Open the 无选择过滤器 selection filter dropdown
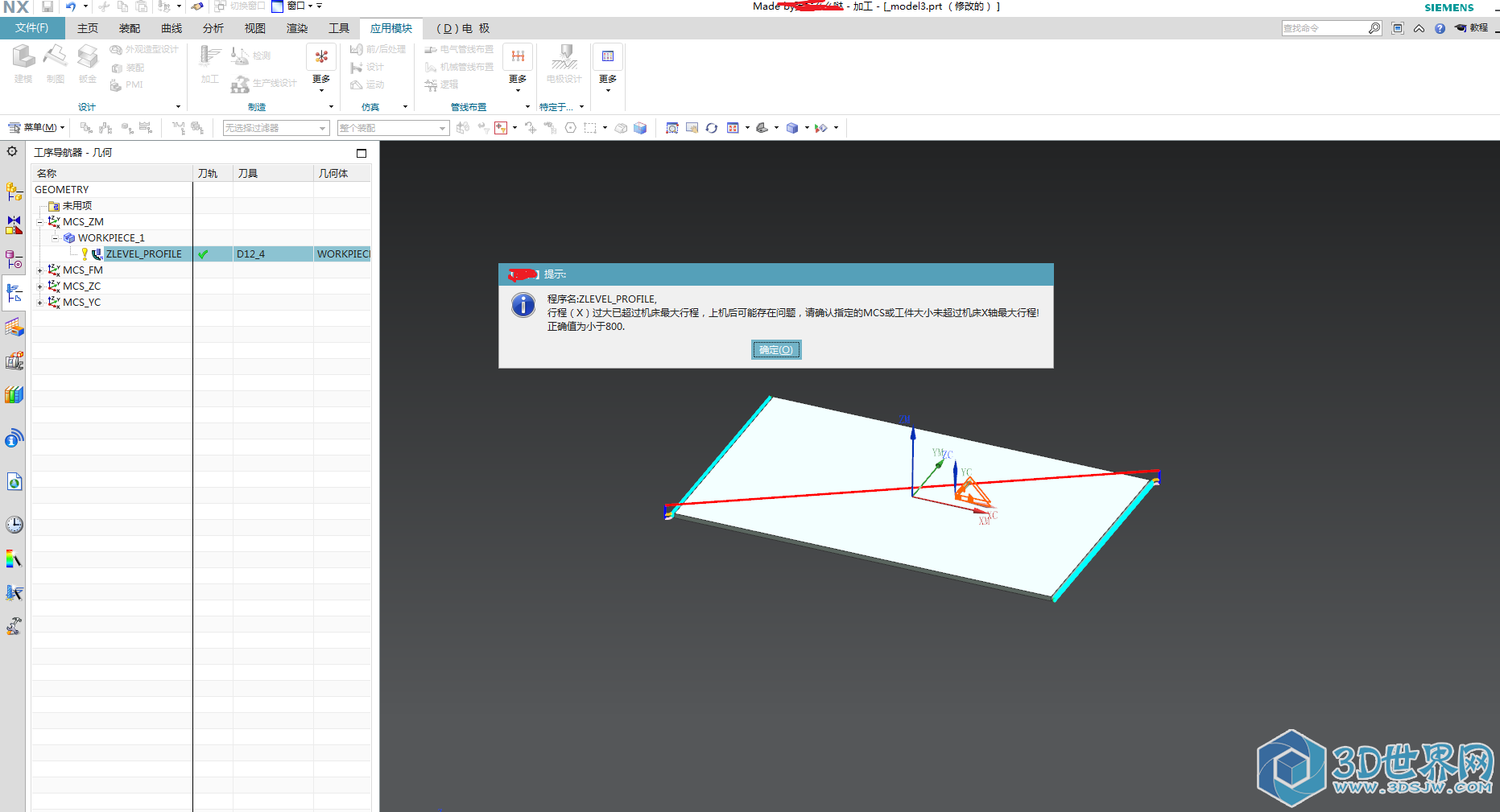 [275, 128]
